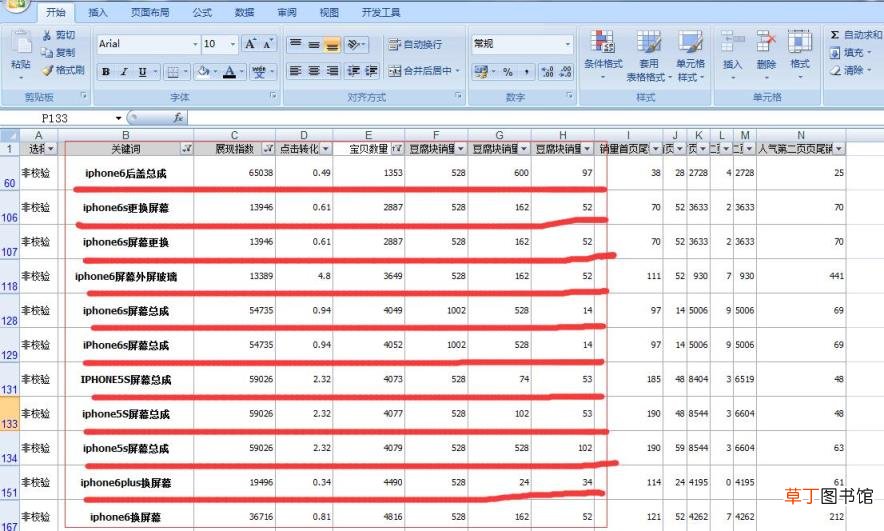Toggle Underline formatting
The height and width of the screenshot is (531, 884).
click(142, 72)
